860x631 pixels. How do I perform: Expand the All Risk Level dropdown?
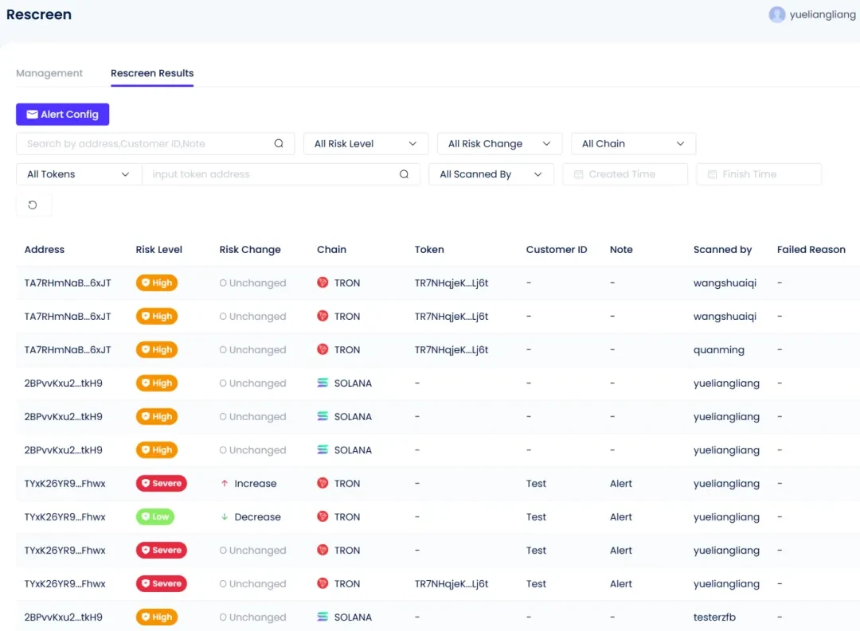pos(365,144)
